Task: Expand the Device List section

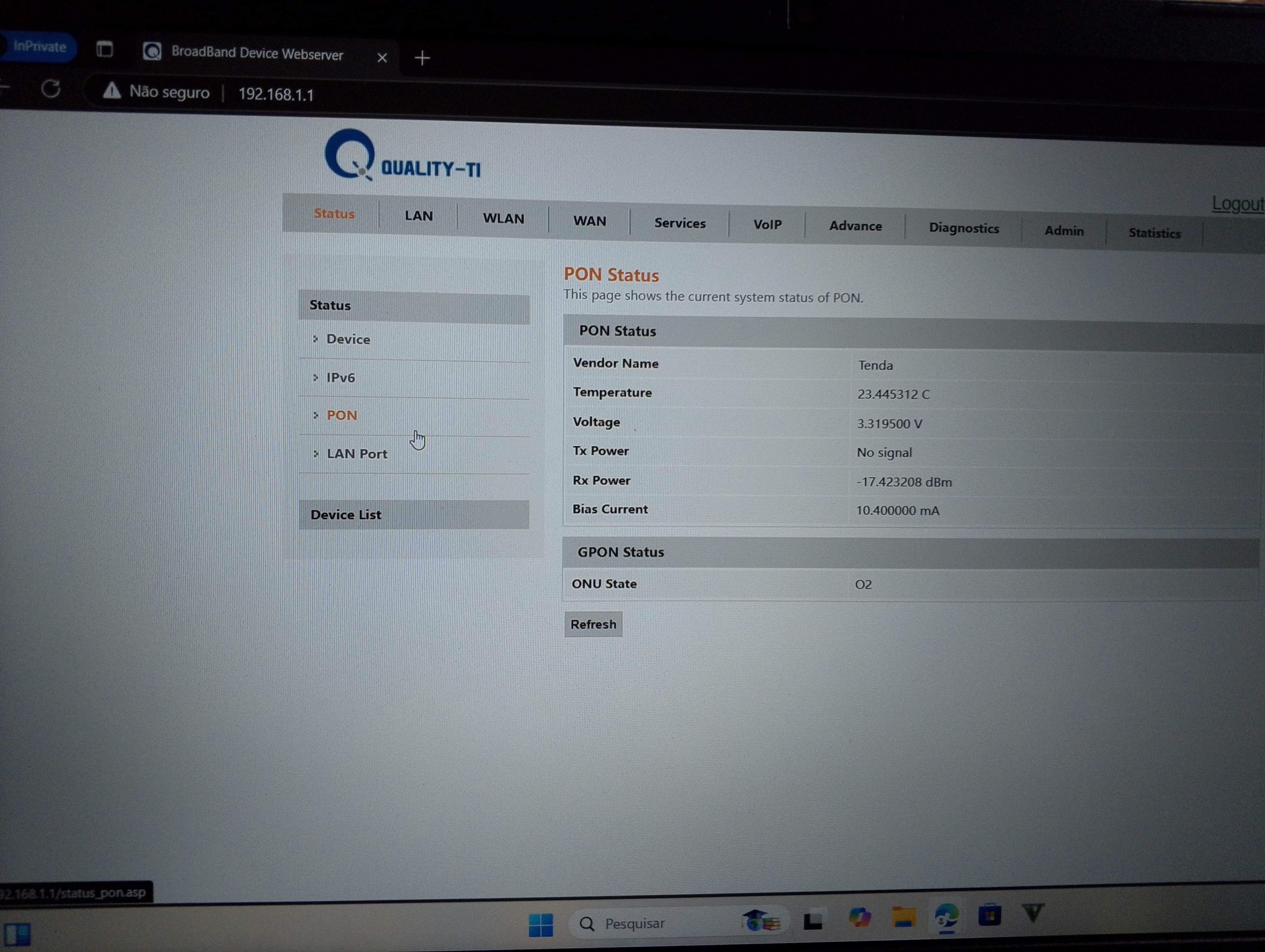Action: pyautogui.click(x=345, y=515)
